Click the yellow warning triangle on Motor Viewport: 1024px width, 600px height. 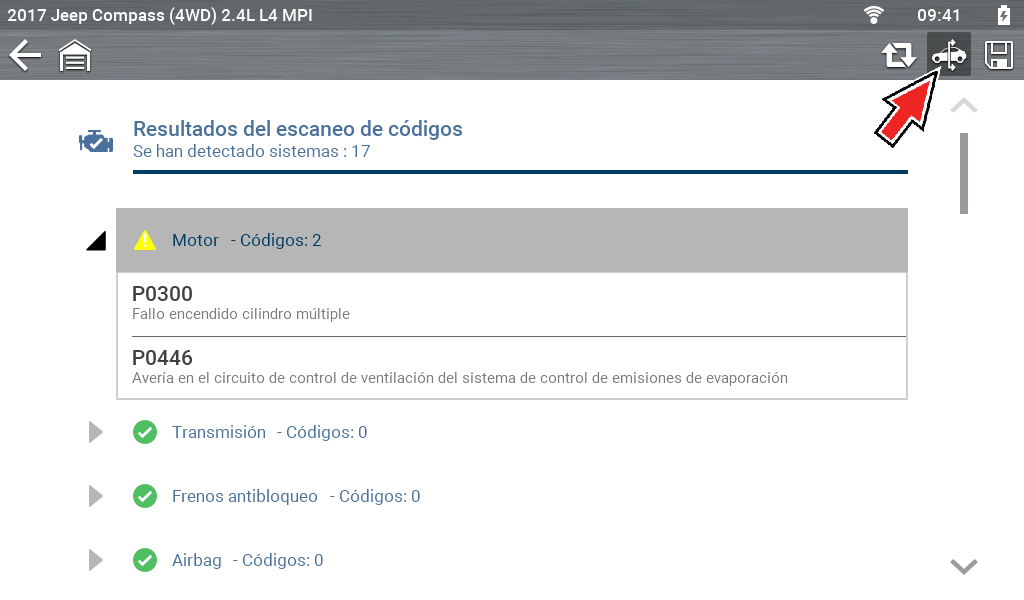(146, 240)
